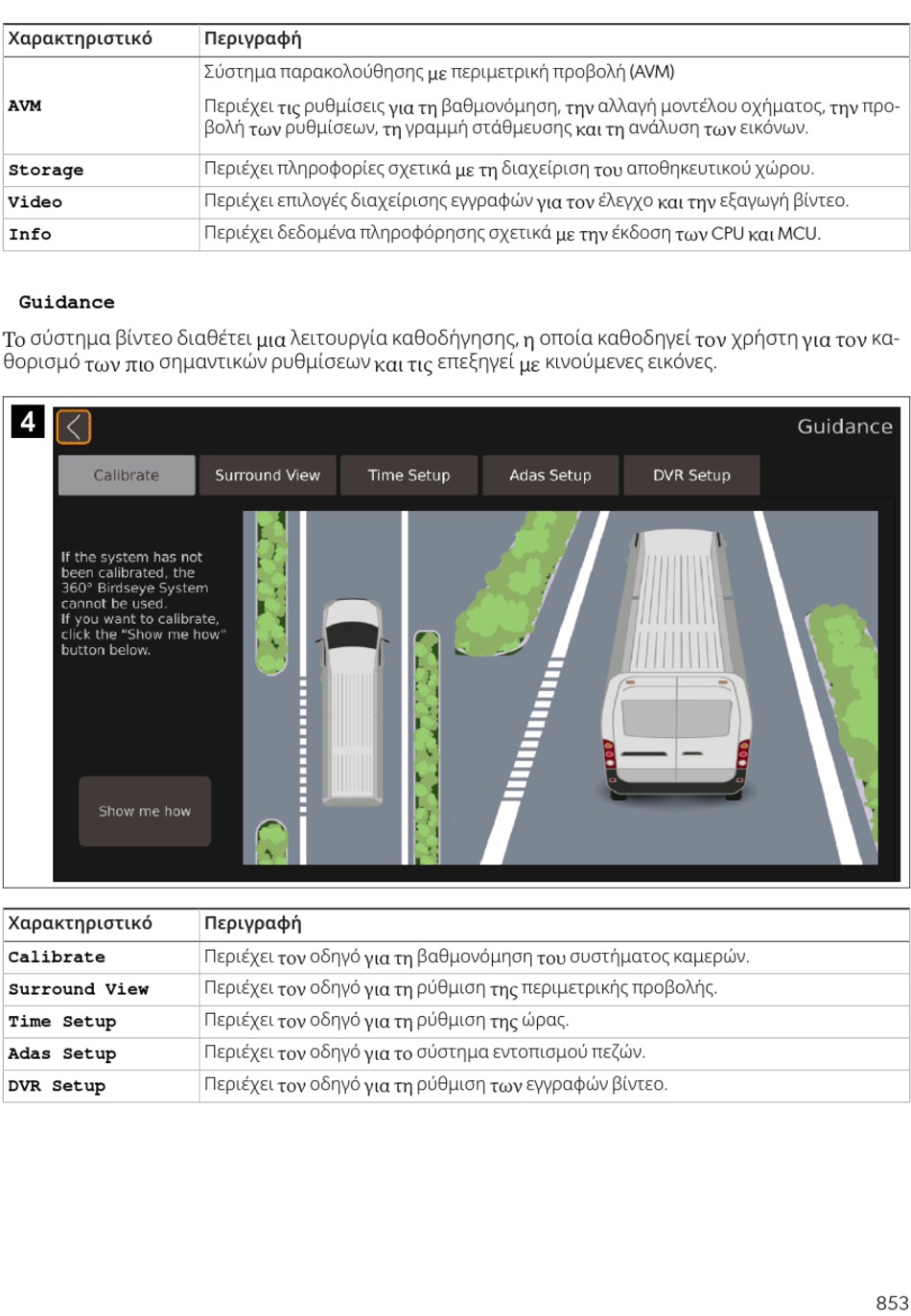Click "Adas Setup" in the lower description table
This screenshot has height=1316, width=911.
coord(62,1053)
